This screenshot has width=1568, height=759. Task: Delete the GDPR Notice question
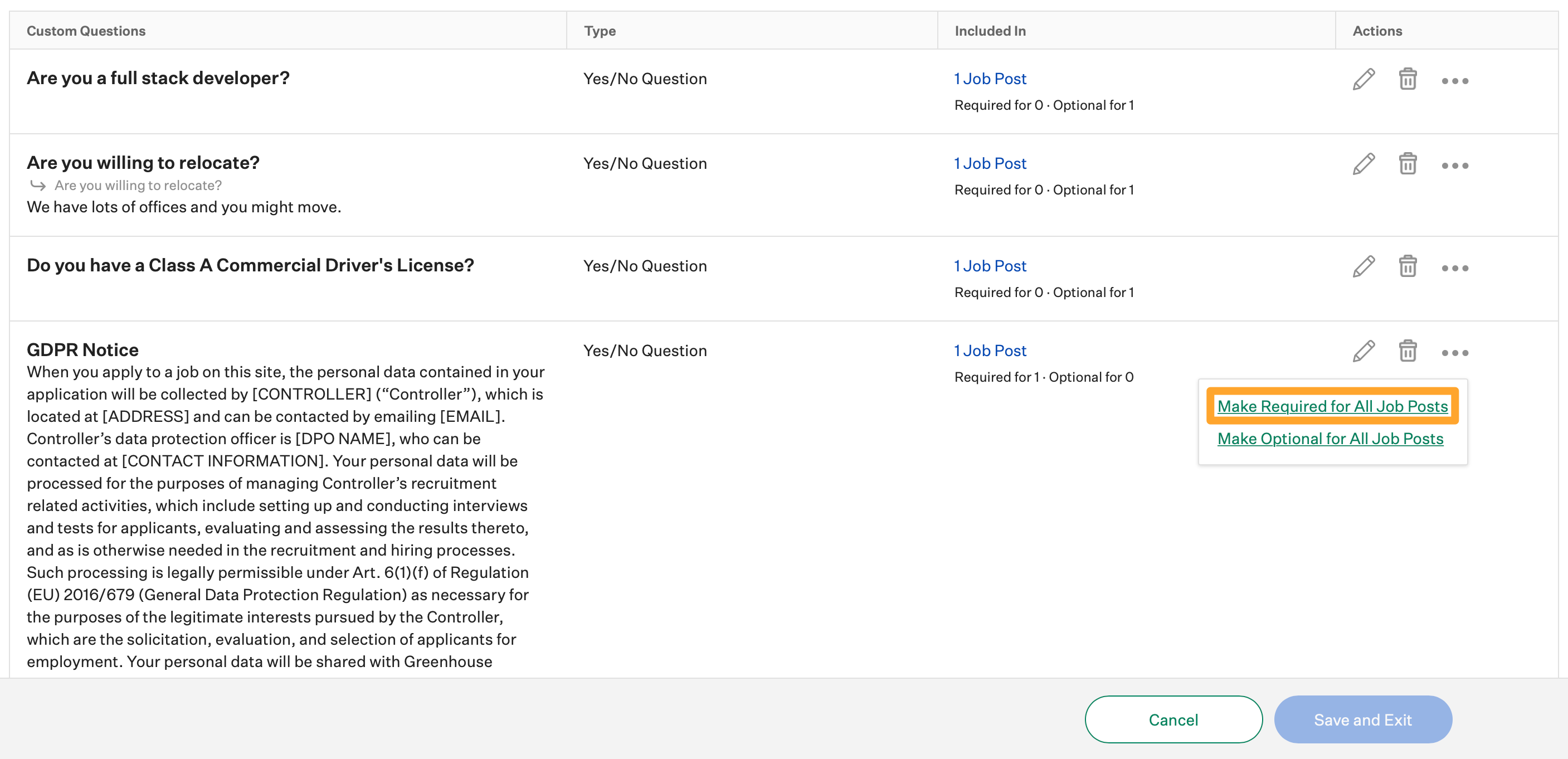click(x=1408, y=351)
